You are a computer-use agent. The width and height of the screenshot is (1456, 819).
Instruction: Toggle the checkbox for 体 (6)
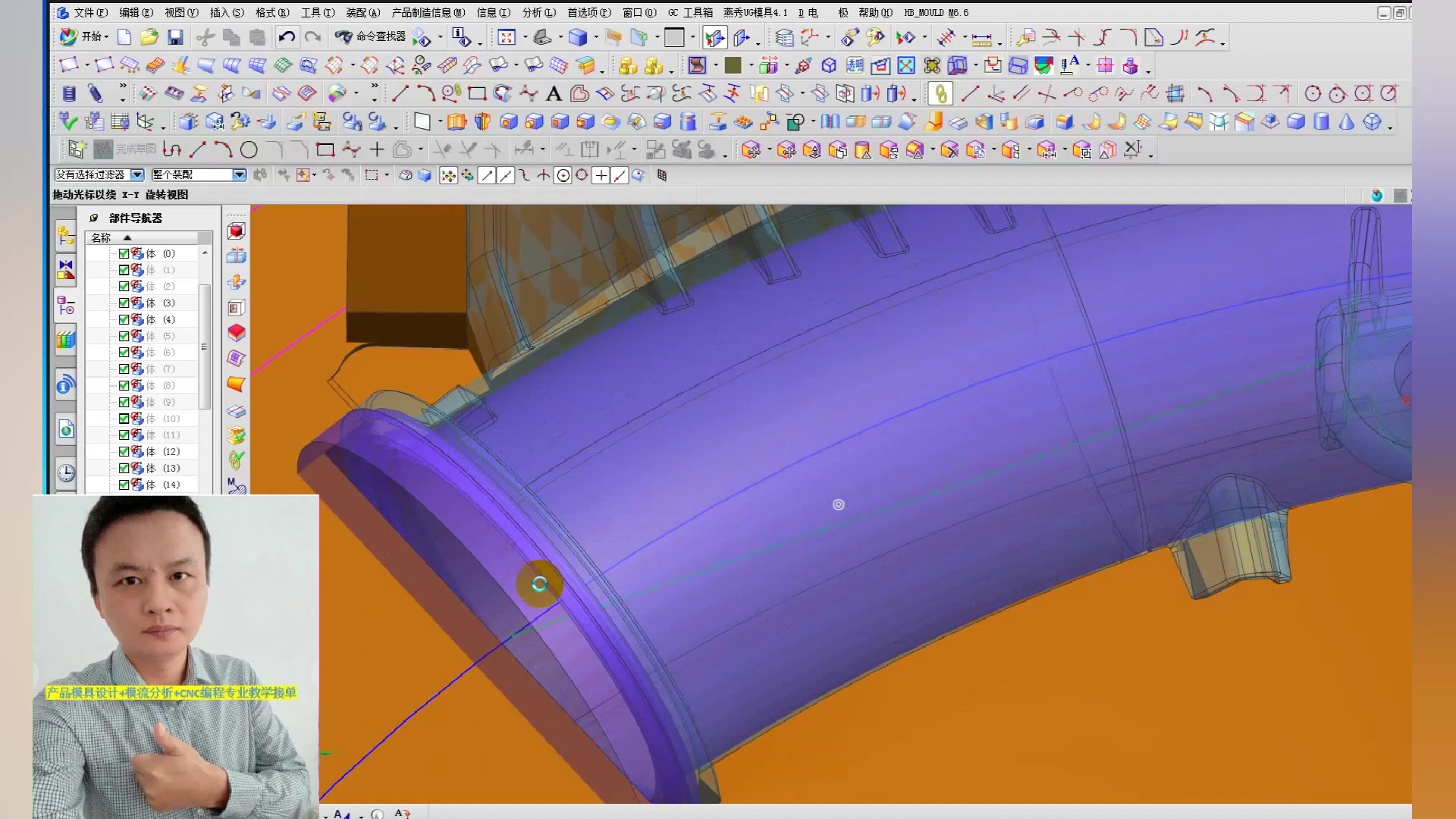tap(124, 352)
